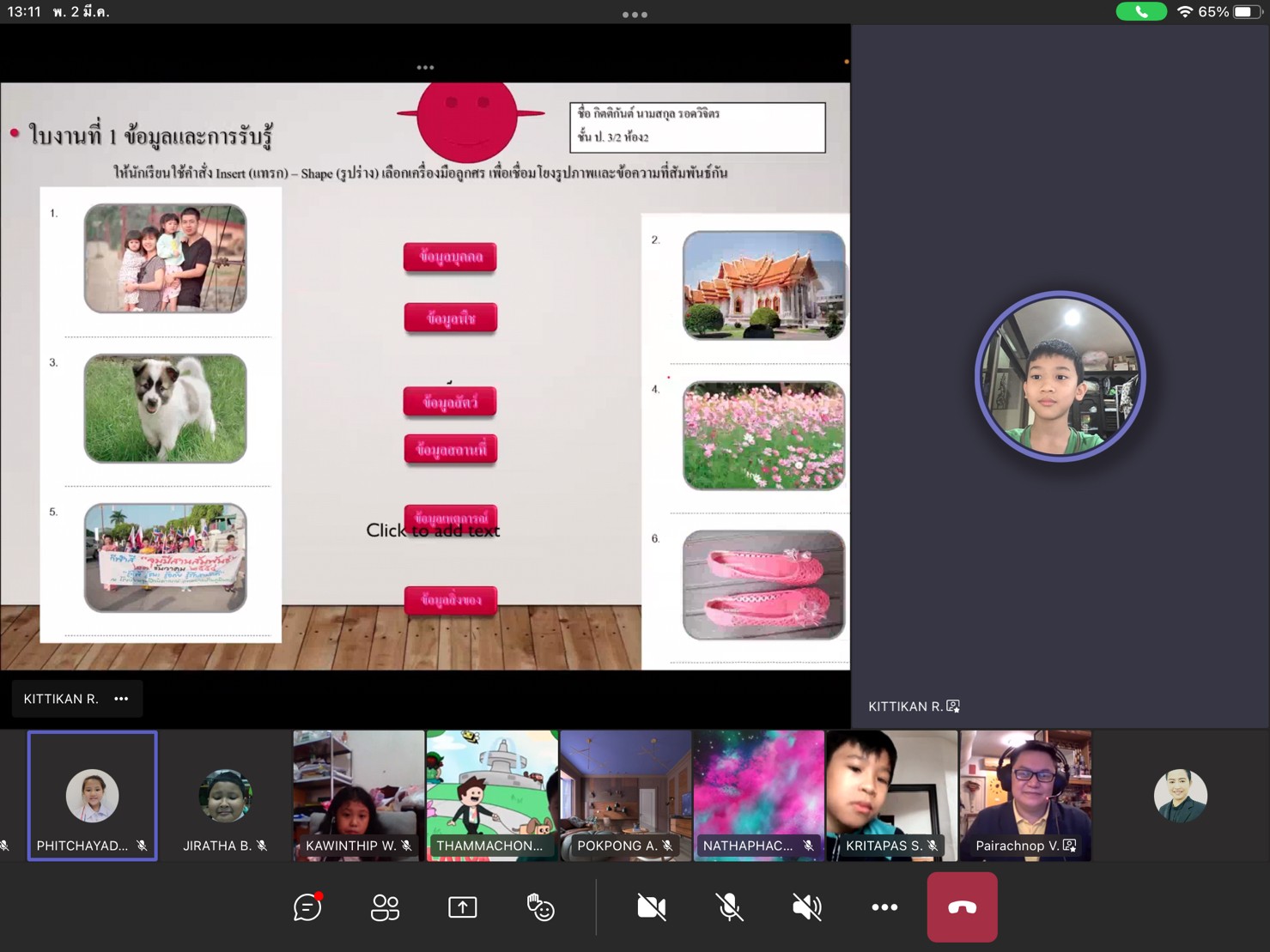1270x952 pixels.
Task: Select KAWINTHIP W. video tile
Action: [x=358, y=796]
